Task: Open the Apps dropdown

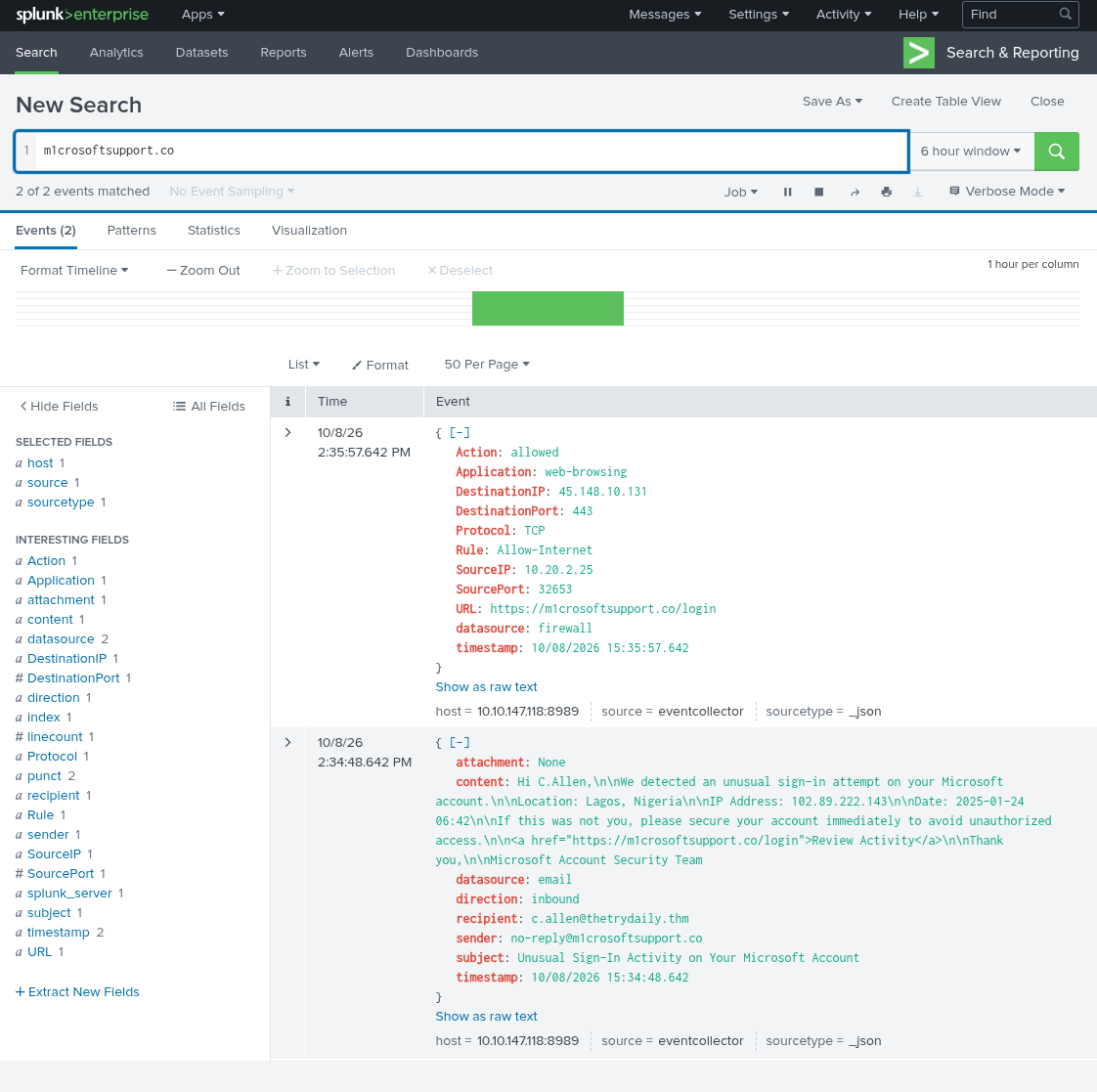Action: click(x=203, y=14)
